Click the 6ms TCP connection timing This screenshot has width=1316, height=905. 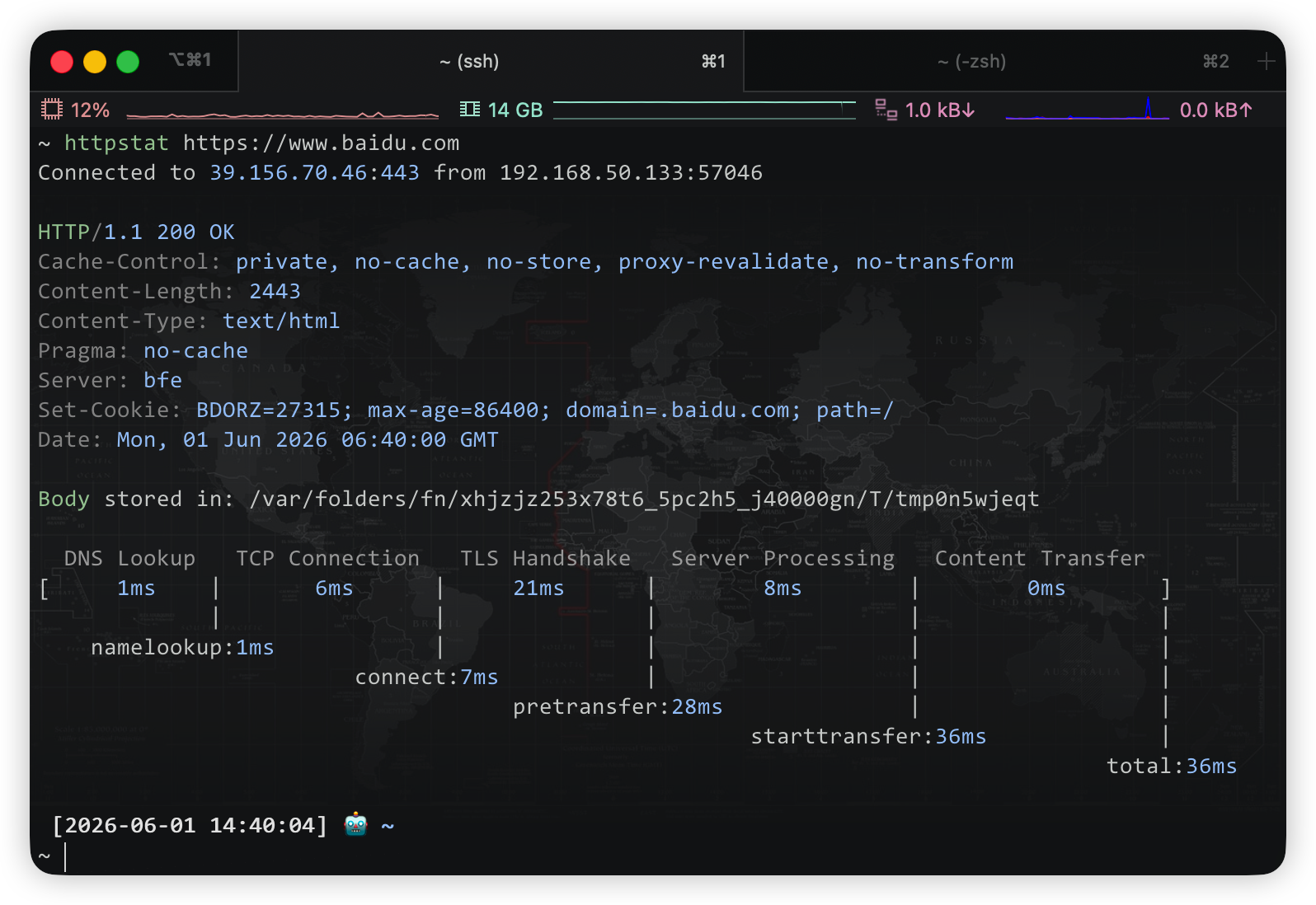tap(334, 588)
